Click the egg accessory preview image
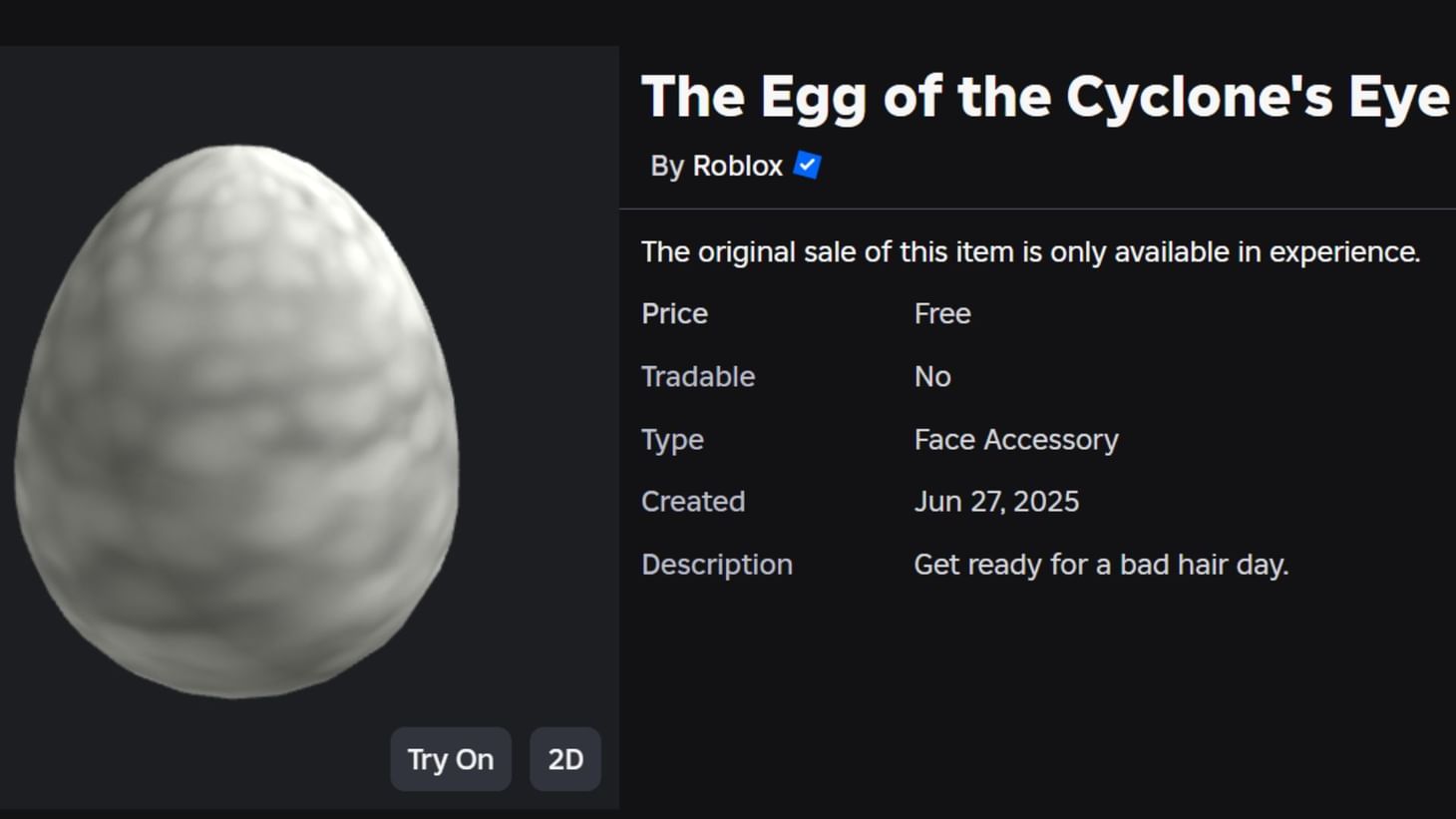The width and height of the screenshot is (1456, 819). pos(239,419)
